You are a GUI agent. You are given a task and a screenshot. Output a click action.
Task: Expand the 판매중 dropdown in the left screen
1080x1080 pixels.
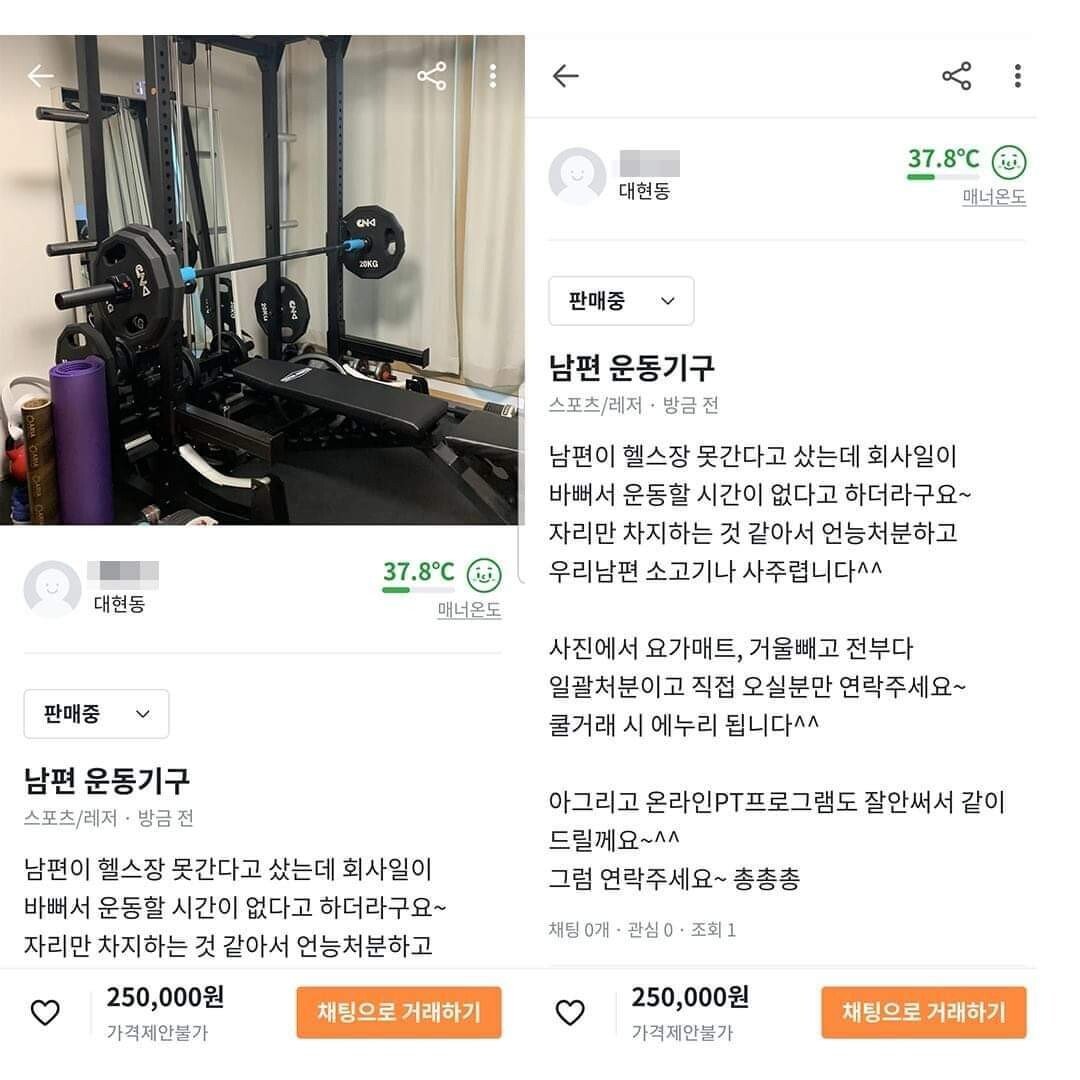click(96, 714)
